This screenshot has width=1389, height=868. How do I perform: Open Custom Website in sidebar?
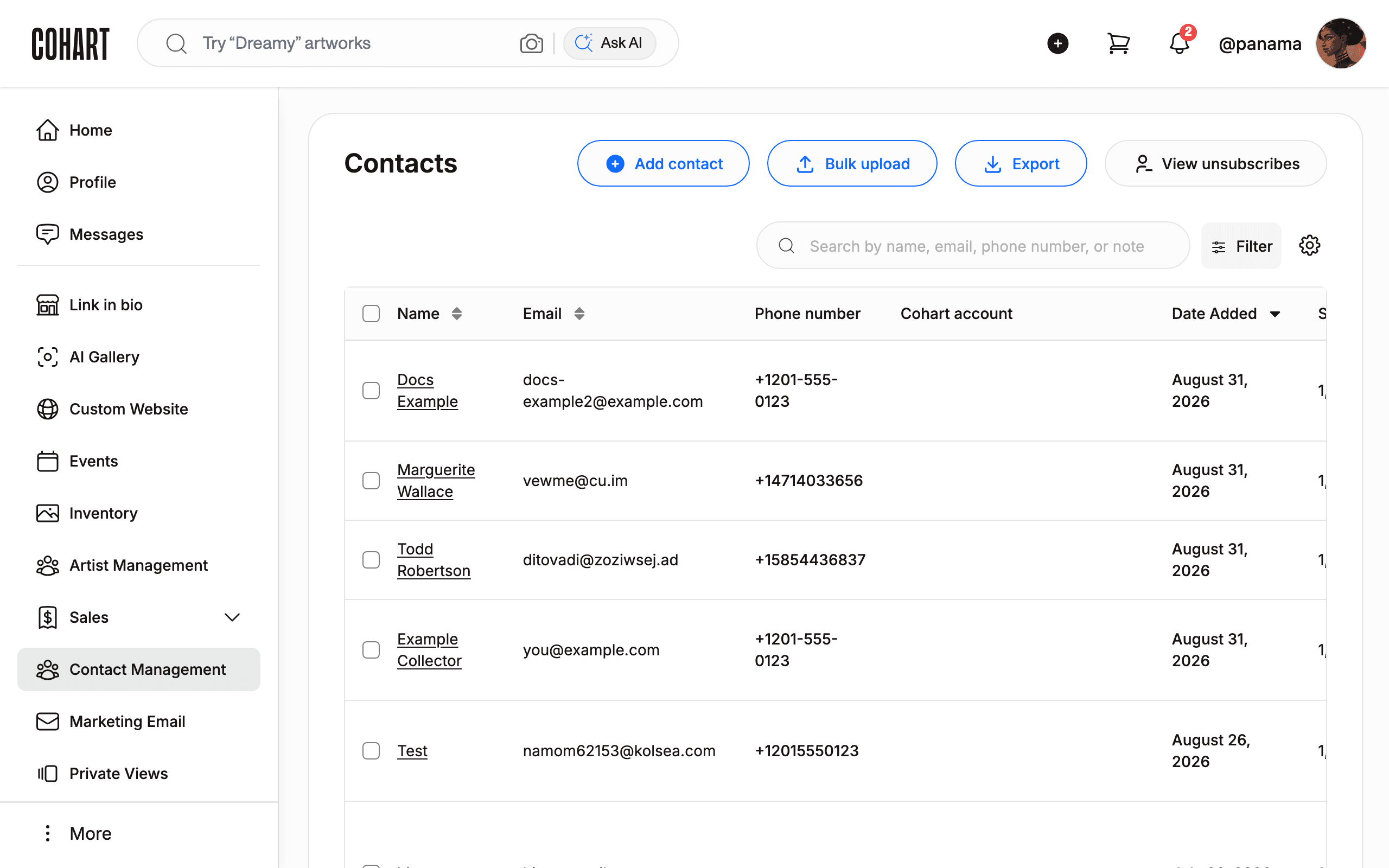click(x=138, y=409)
